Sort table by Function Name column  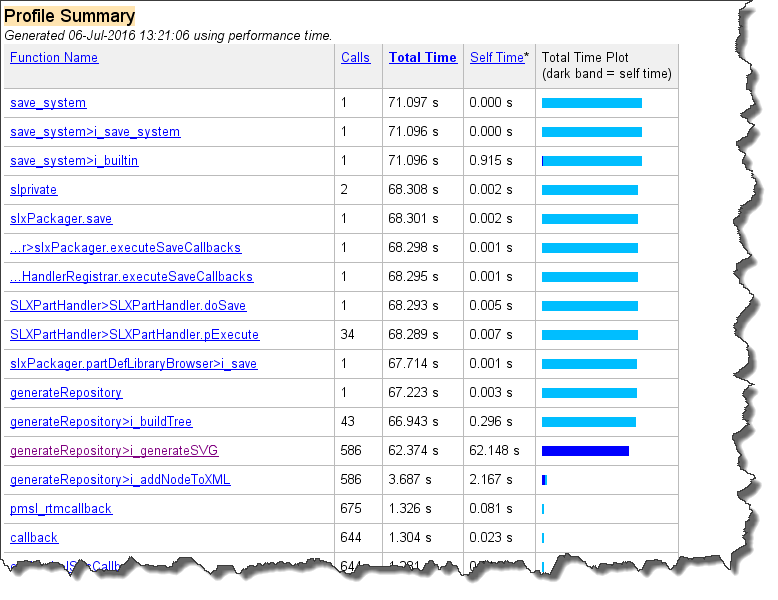pyautogui.click(x=54, y=58)
